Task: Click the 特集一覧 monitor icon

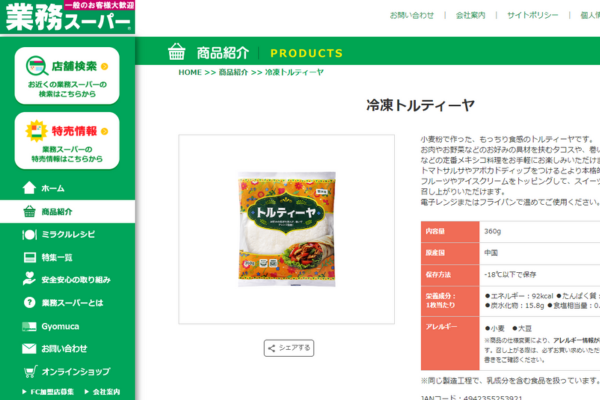Action: (29, 257)
